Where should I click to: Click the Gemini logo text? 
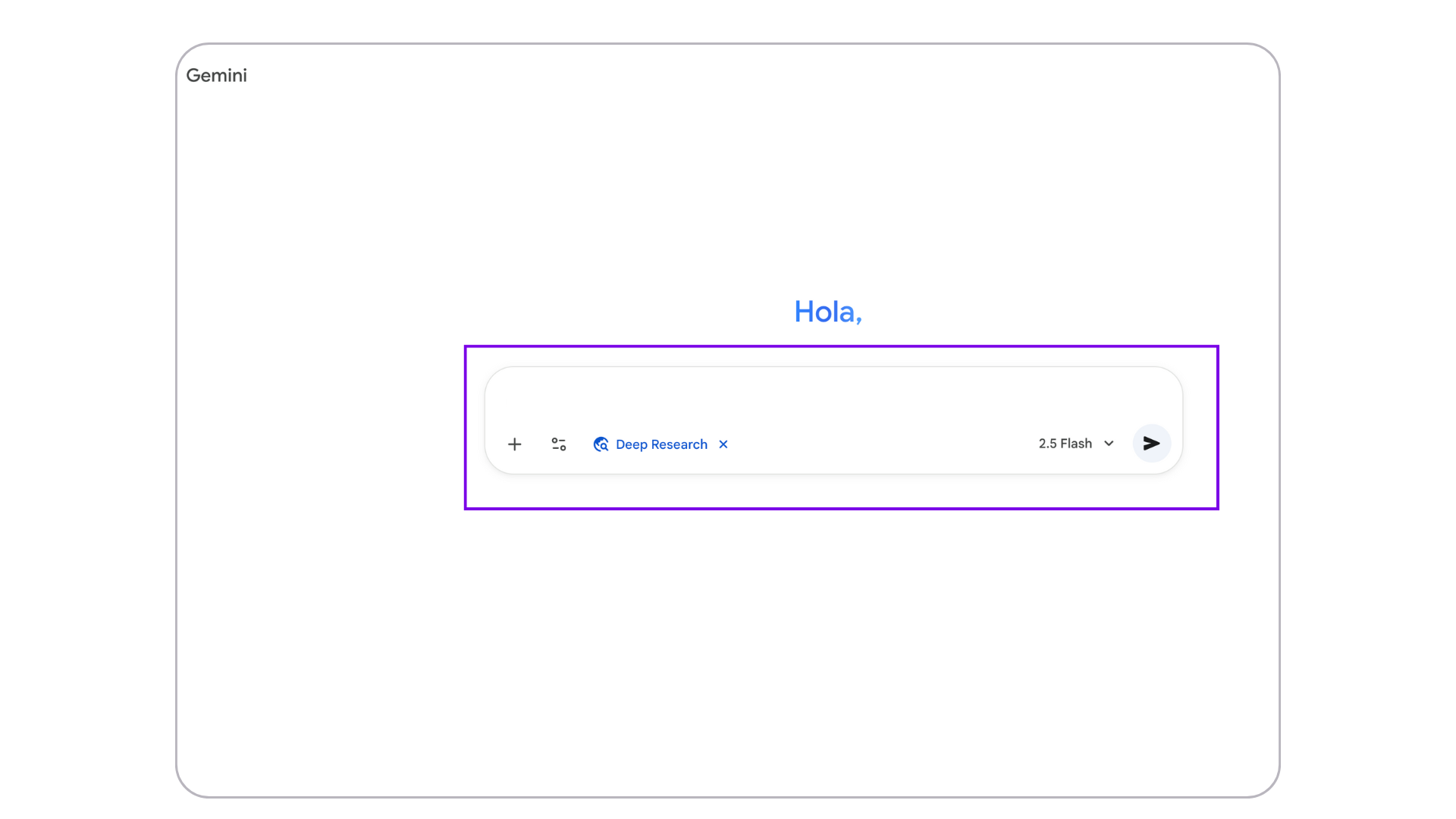216,75
